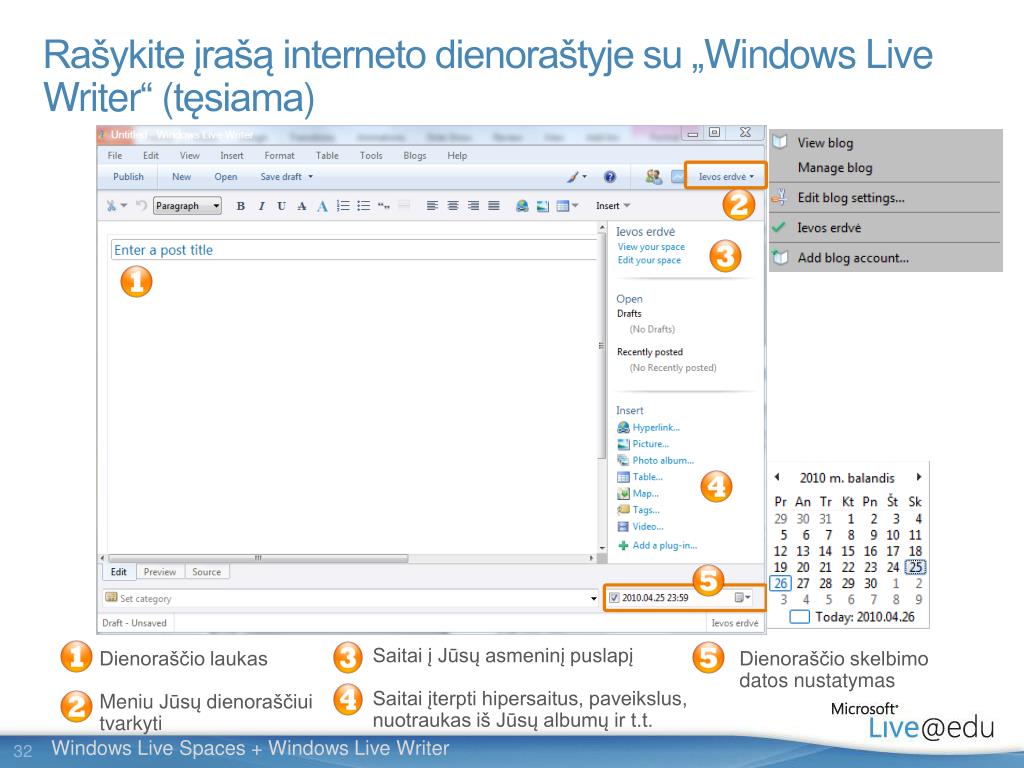This screenshot has width=1024, height=768.
Task: Click the cut scissors icon
Action: (112, 206)
